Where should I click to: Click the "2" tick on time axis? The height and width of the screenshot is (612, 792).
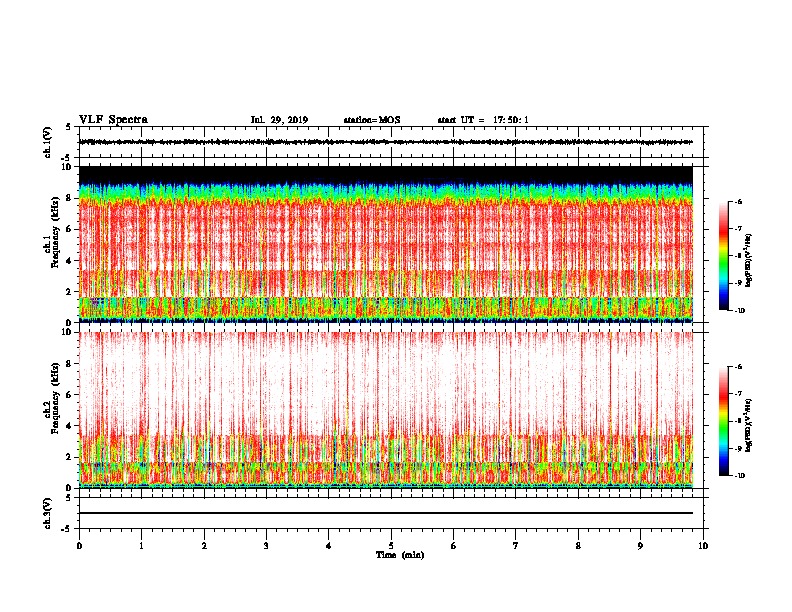pos(204,546)
